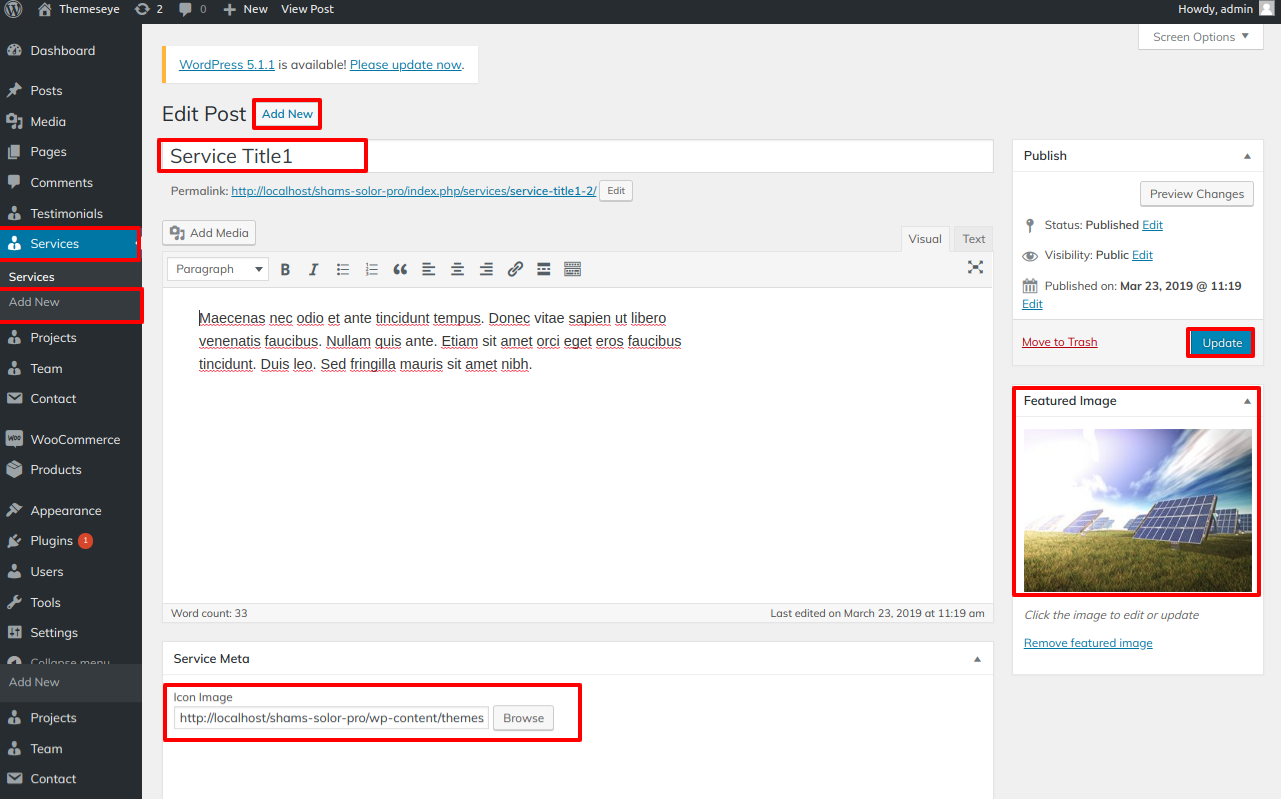Apply italic formatting in editor toolbar
This screenshot has height=799, width=1281.
tap(313, 269)
